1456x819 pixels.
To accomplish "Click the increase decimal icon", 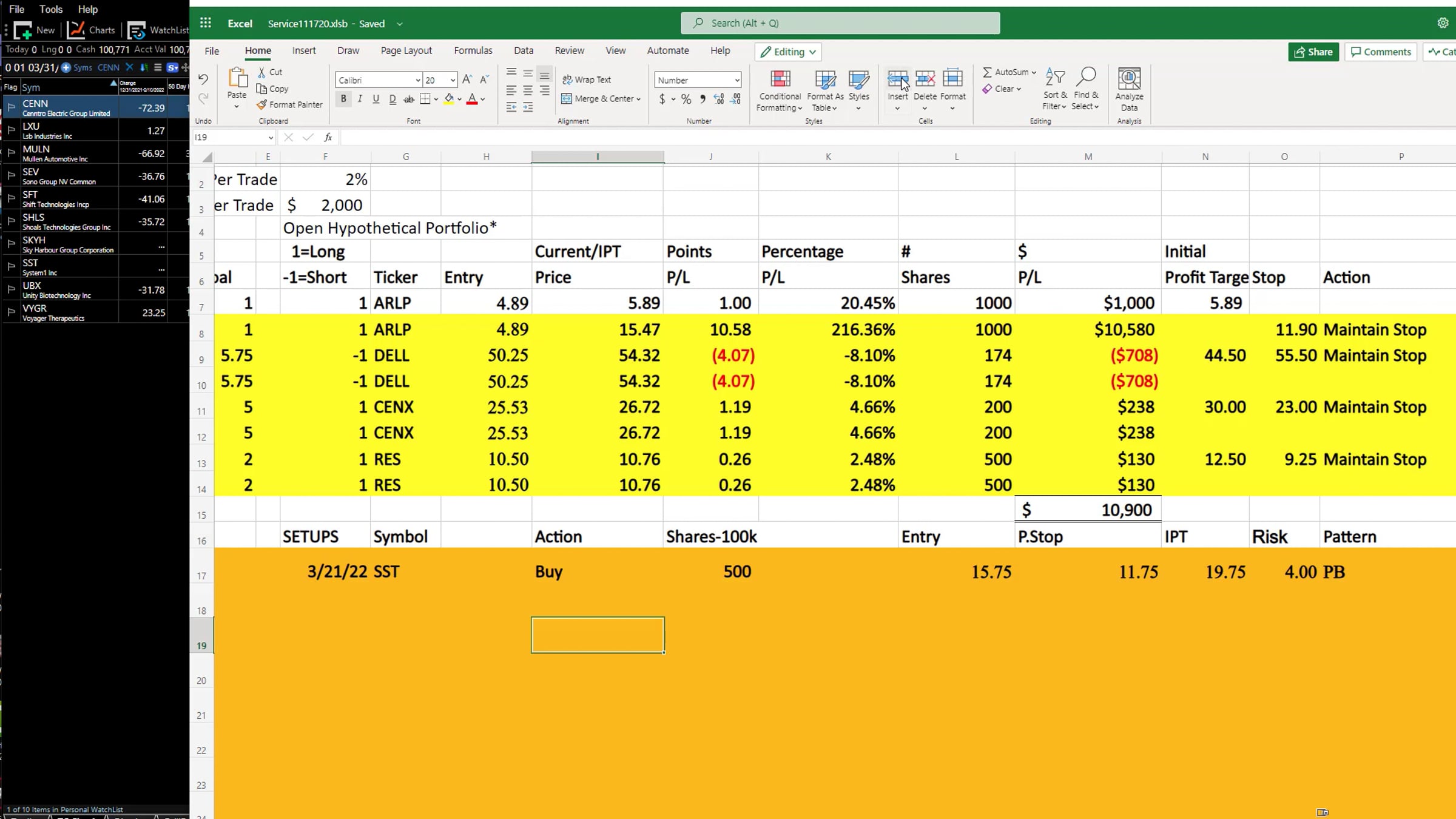I will coord(719,99).
